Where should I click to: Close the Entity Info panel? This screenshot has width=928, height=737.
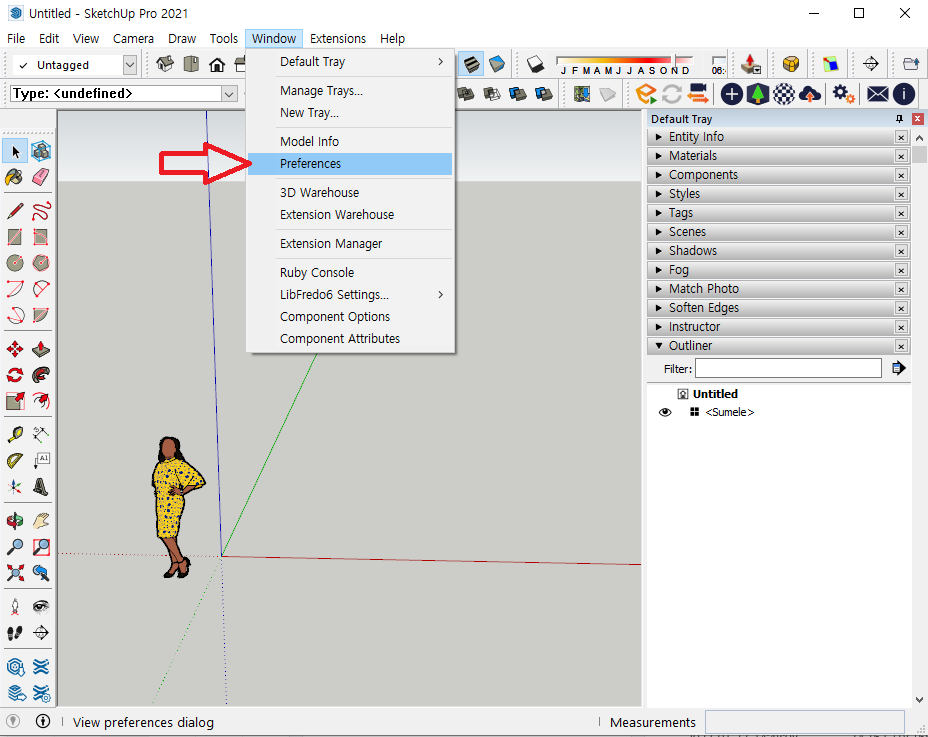[x=901, y=137]
